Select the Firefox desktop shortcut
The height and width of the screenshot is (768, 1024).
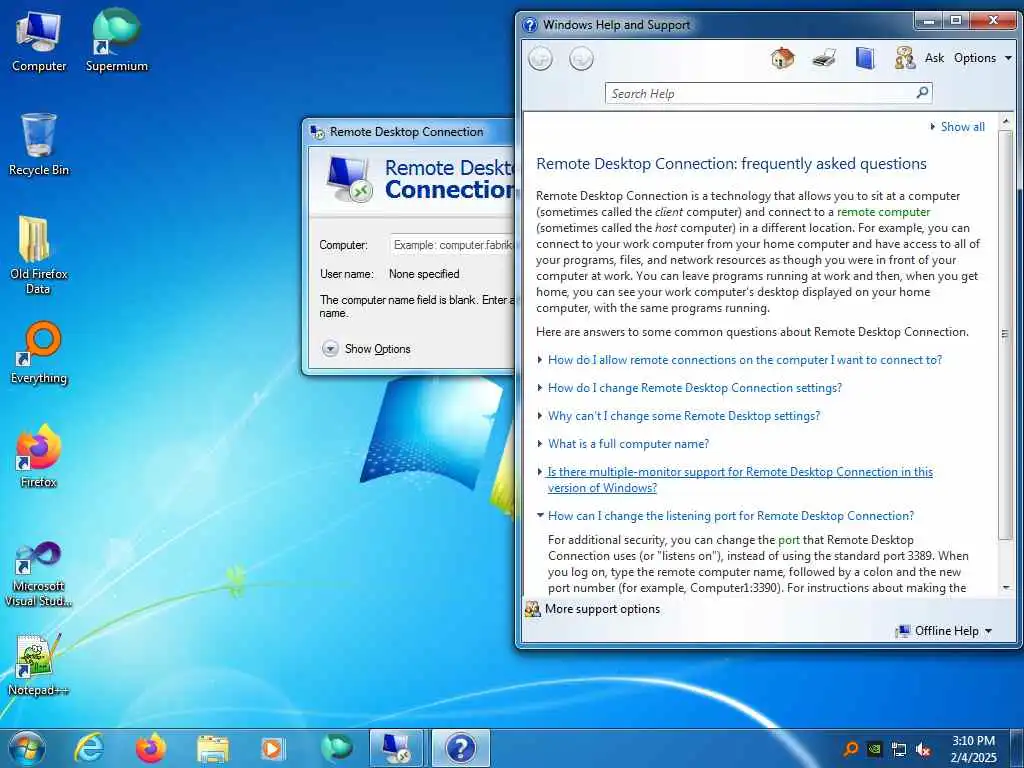click(39, 456)
